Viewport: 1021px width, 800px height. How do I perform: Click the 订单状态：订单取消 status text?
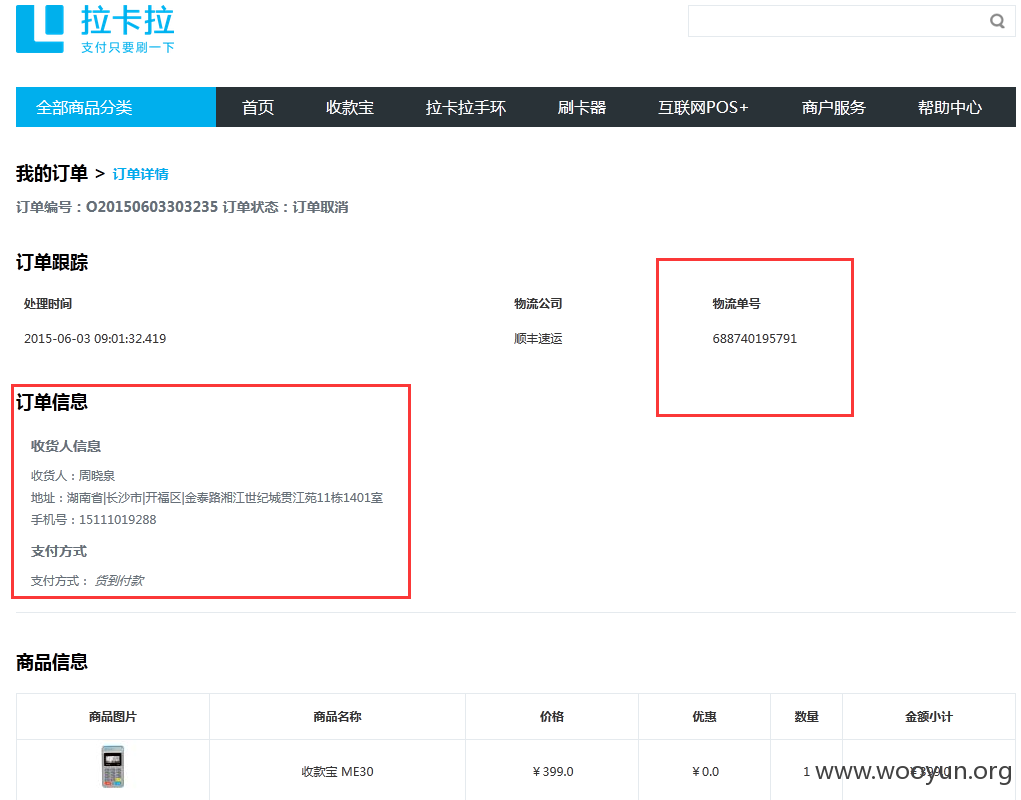pos(286,207)
